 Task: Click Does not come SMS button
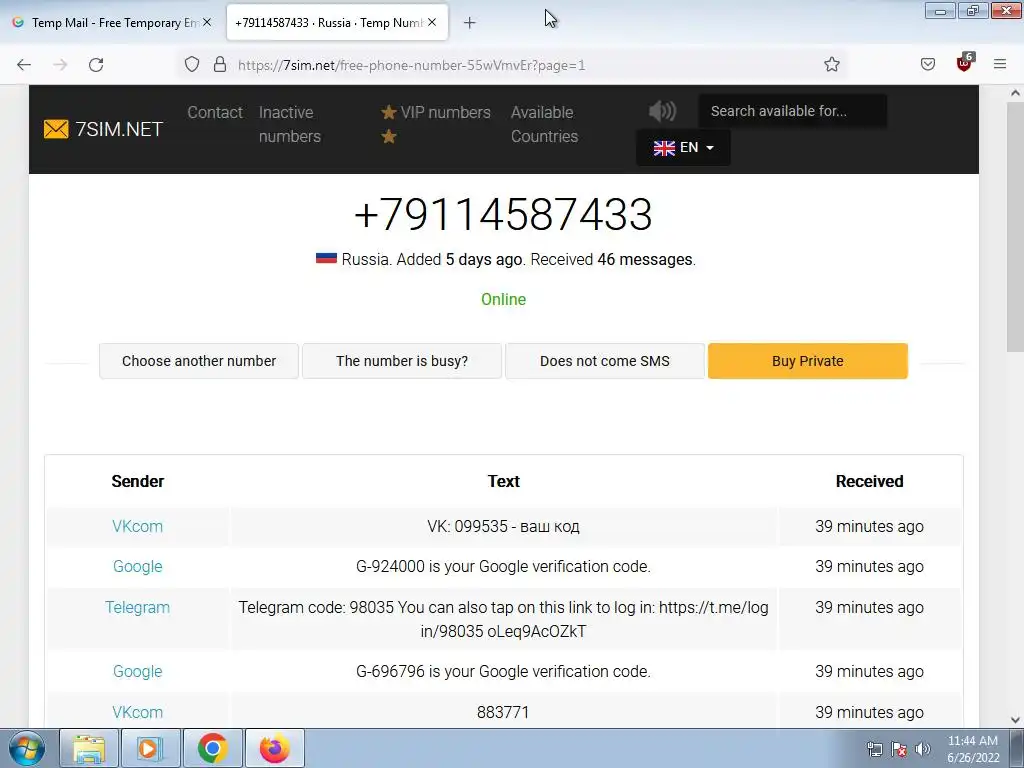(605, 361)
